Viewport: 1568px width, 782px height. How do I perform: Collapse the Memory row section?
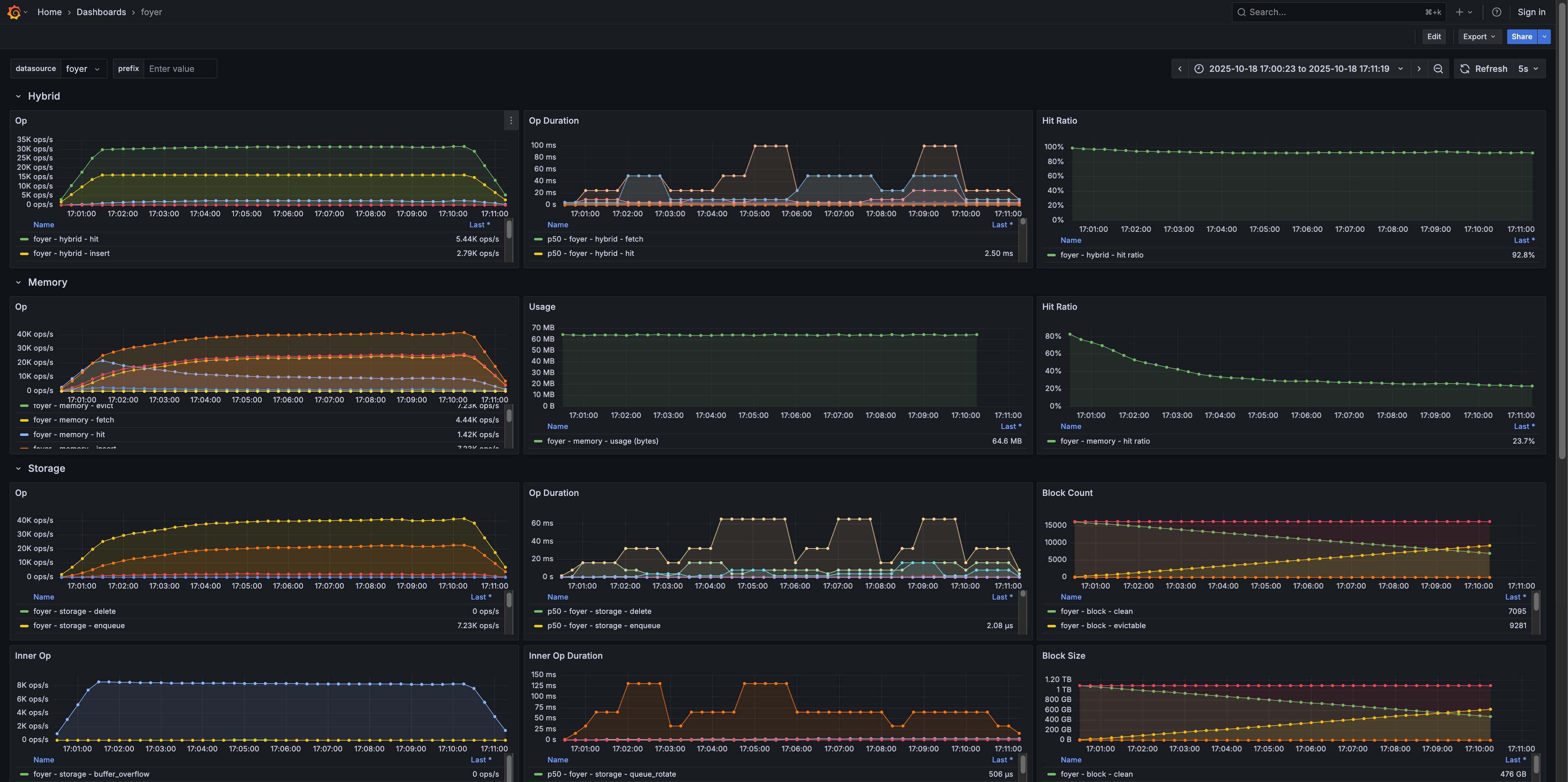pyautogui.click(x=18, y=282)
